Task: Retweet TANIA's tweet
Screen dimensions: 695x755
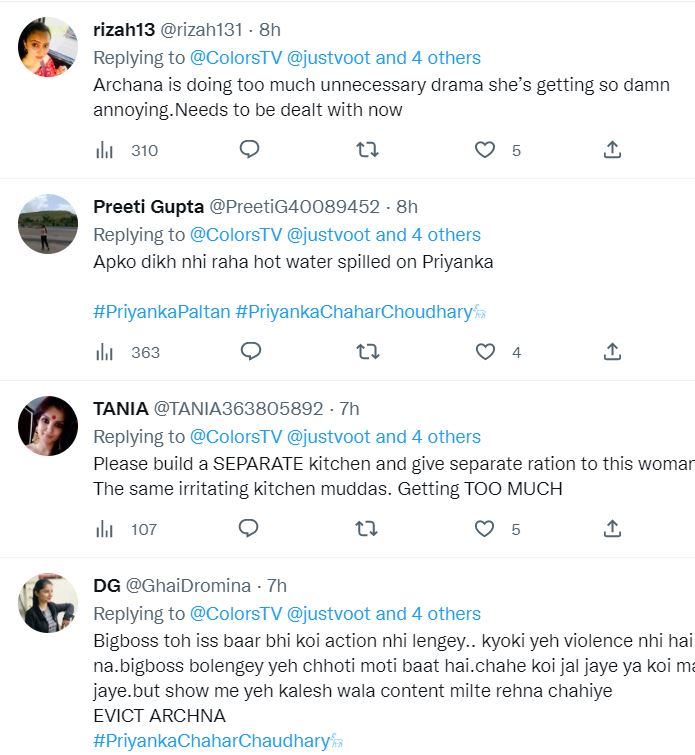Action: 367,529
